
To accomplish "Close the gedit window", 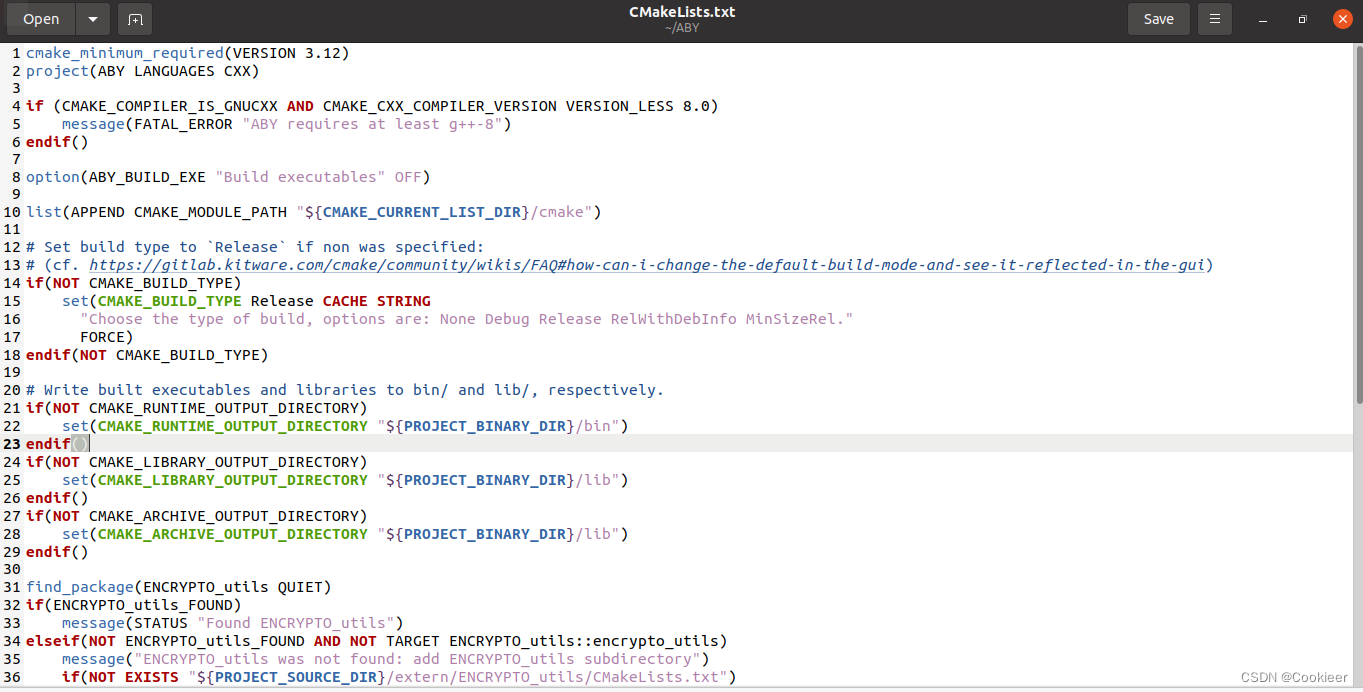I will pos(1342,19).
